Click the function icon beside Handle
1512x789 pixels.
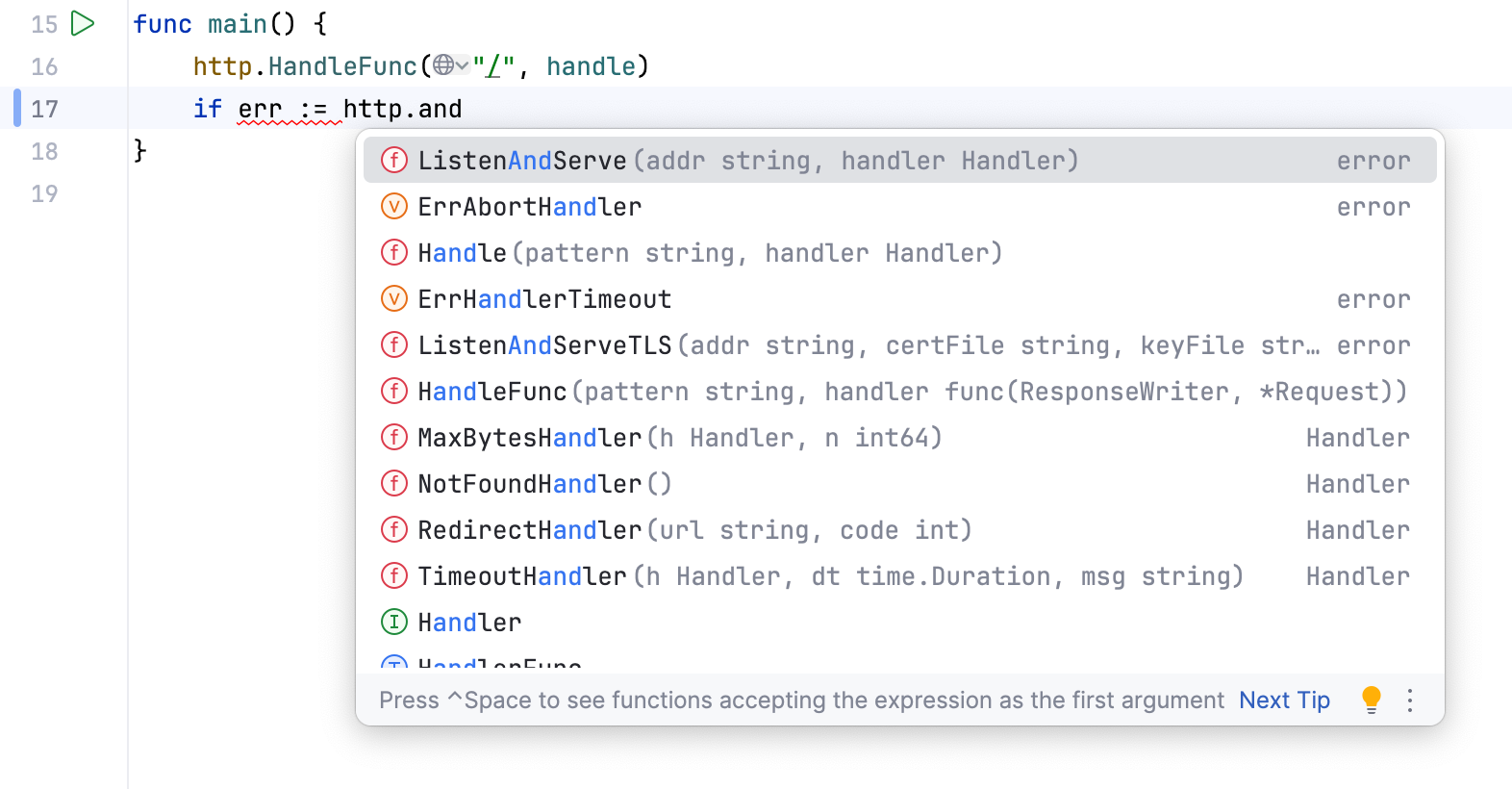[x=393, y=252]
